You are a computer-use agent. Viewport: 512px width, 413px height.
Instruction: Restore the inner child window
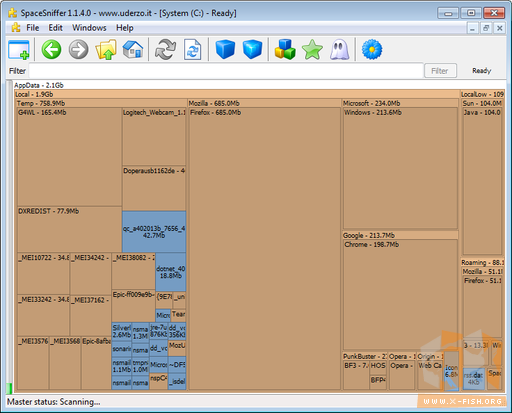(x=486, y=28)
